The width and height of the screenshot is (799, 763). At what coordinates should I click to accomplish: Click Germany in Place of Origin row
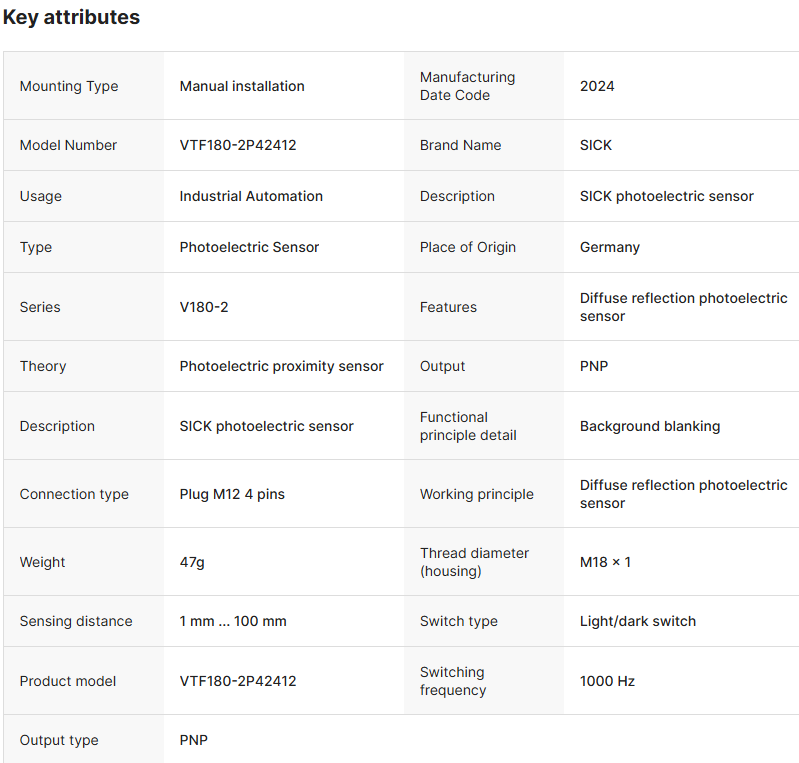(x=610, y=247)
